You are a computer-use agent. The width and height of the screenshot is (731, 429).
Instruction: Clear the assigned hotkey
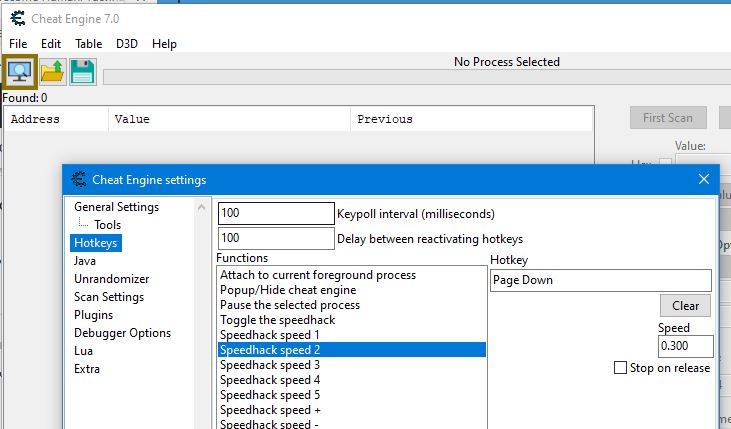[x=685, y=306]
